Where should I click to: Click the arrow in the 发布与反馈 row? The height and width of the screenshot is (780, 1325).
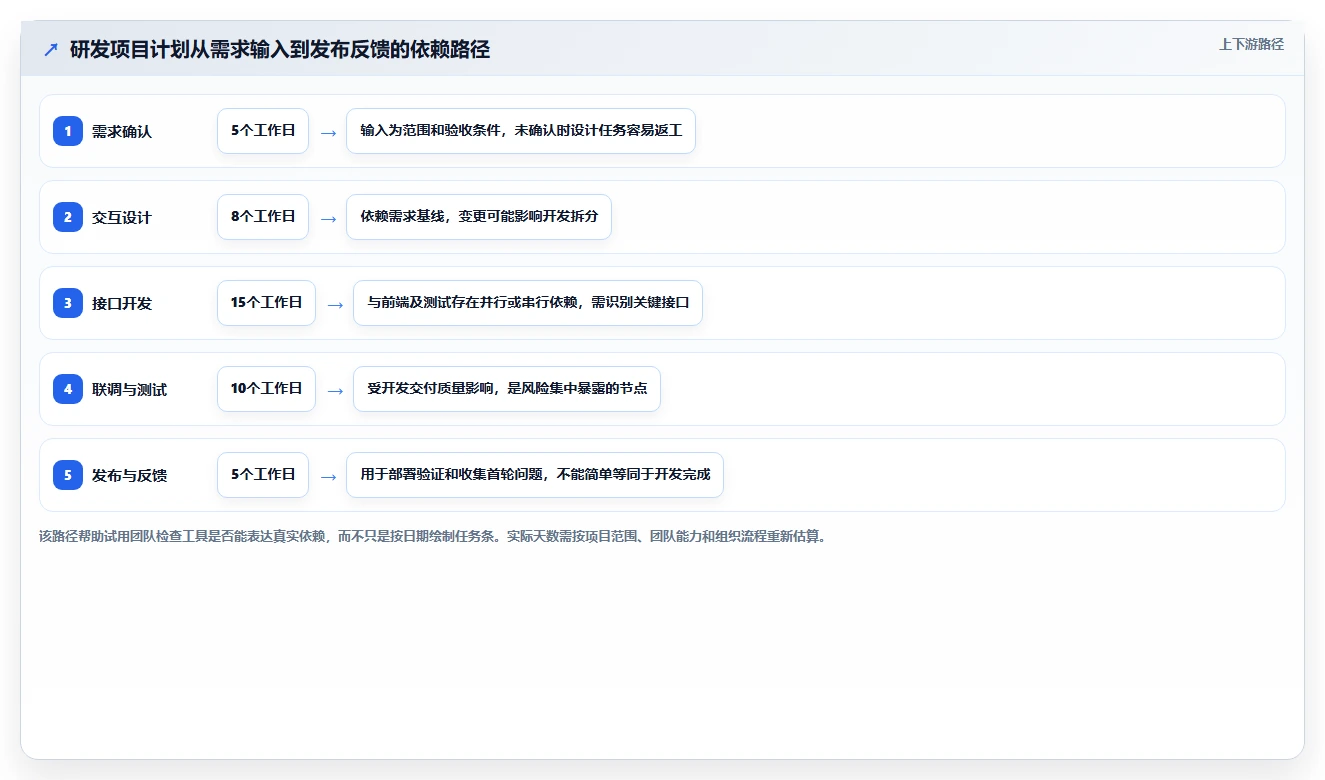point(328,476)
